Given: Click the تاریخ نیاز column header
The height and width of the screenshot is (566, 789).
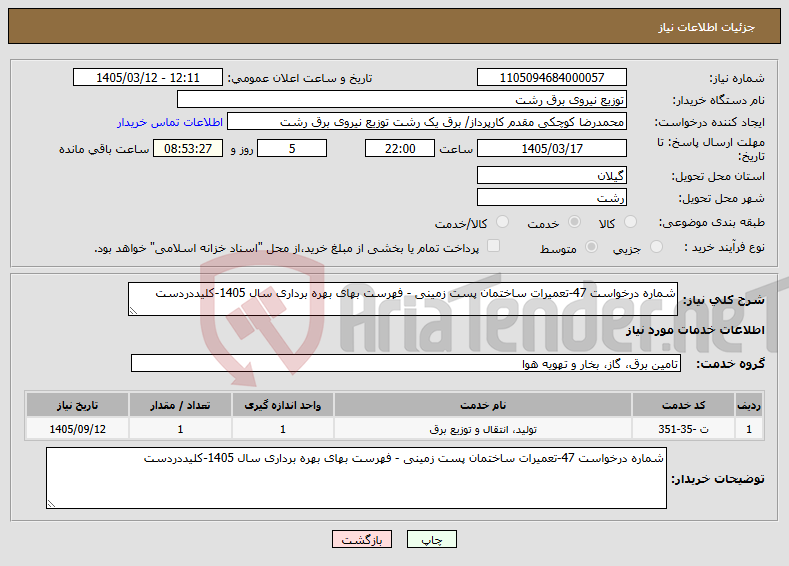Looking at the screenshot, I should point(77,405).
